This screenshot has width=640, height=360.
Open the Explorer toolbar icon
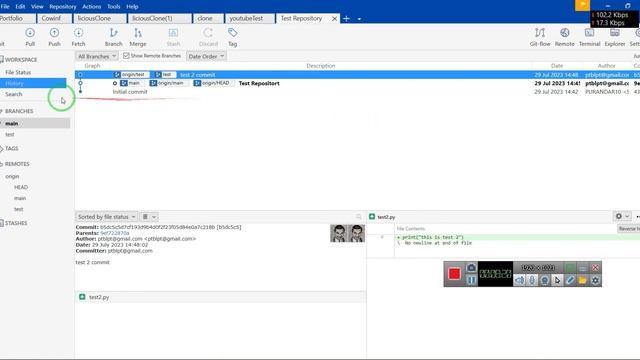615,37
